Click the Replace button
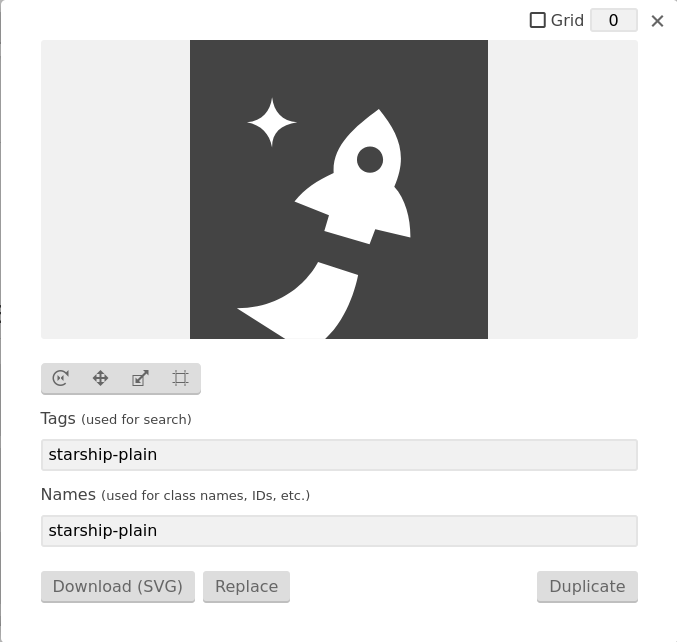This screenshot has width=677, height=642. click(x=247, y=586)
